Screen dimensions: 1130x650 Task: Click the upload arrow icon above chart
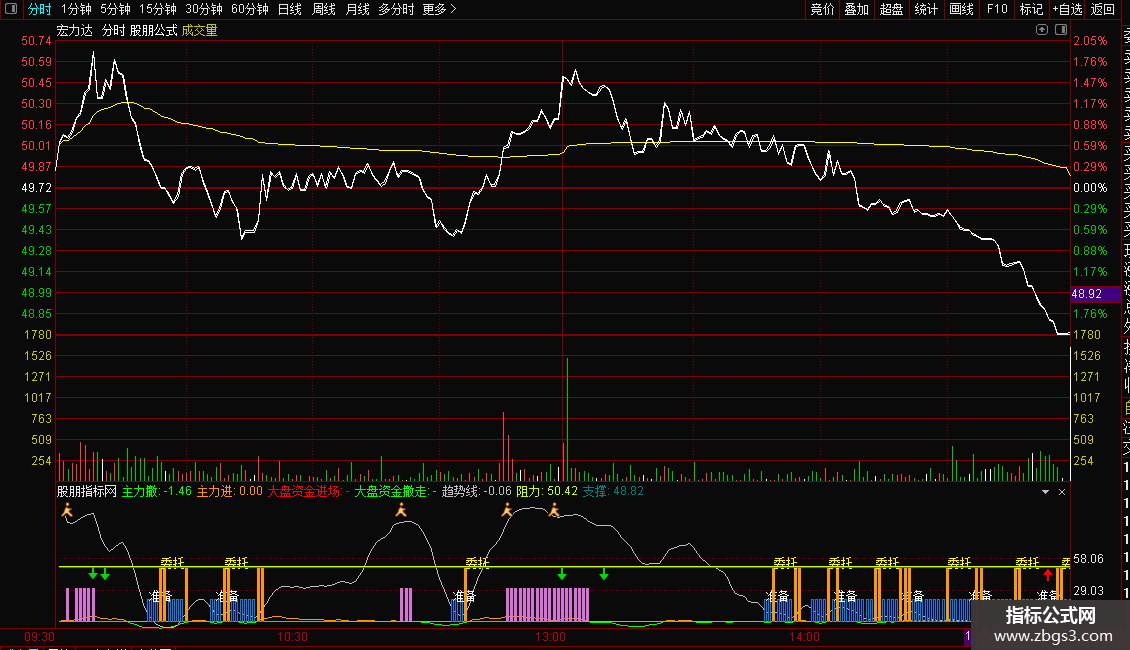1043,30
